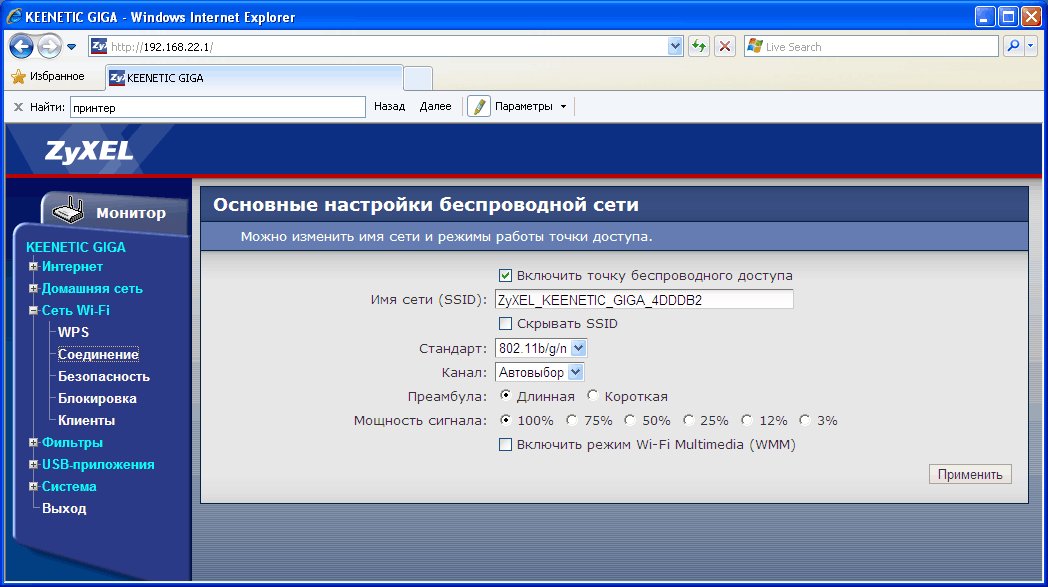Select the KEENETIC GIGA browser tab

(x=254, y=78)
